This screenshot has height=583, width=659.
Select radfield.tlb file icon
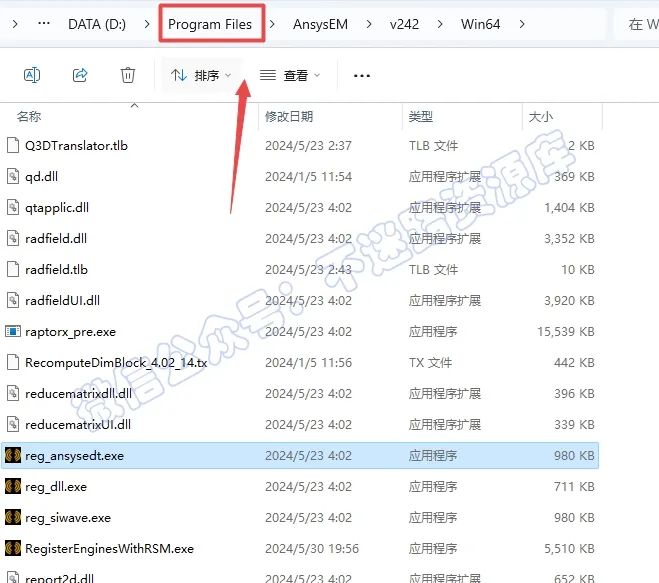pos(13,269)
